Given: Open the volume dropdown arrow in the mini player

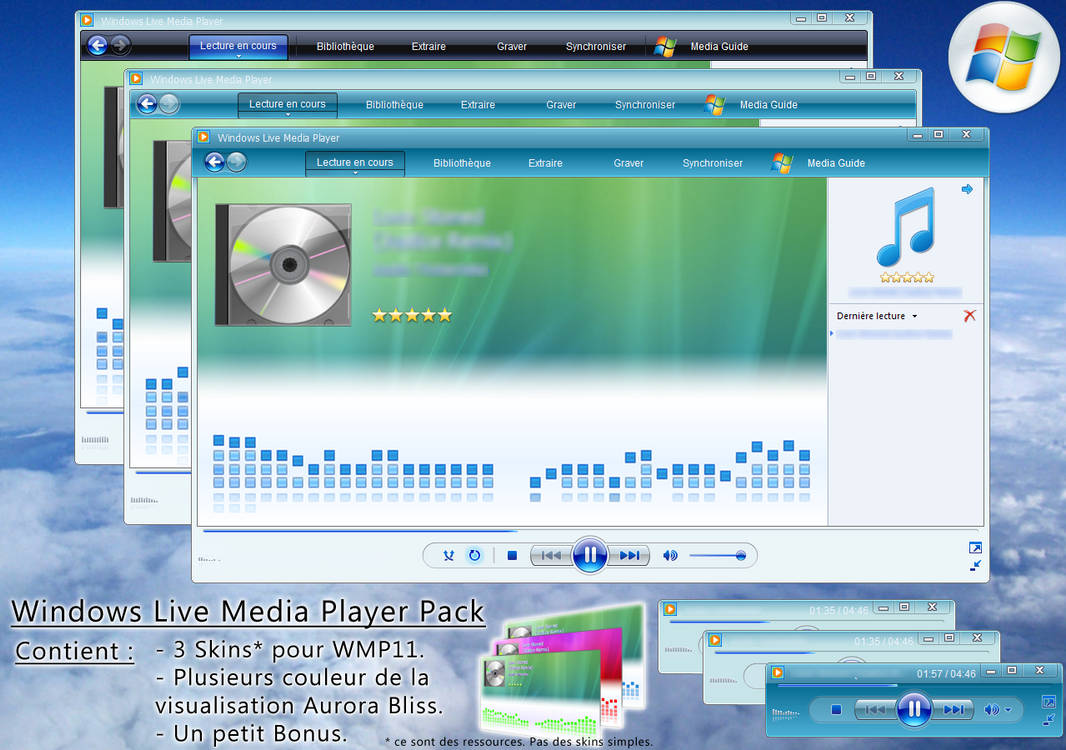Looking at the screenshot, I should [x=1008, y=710].
